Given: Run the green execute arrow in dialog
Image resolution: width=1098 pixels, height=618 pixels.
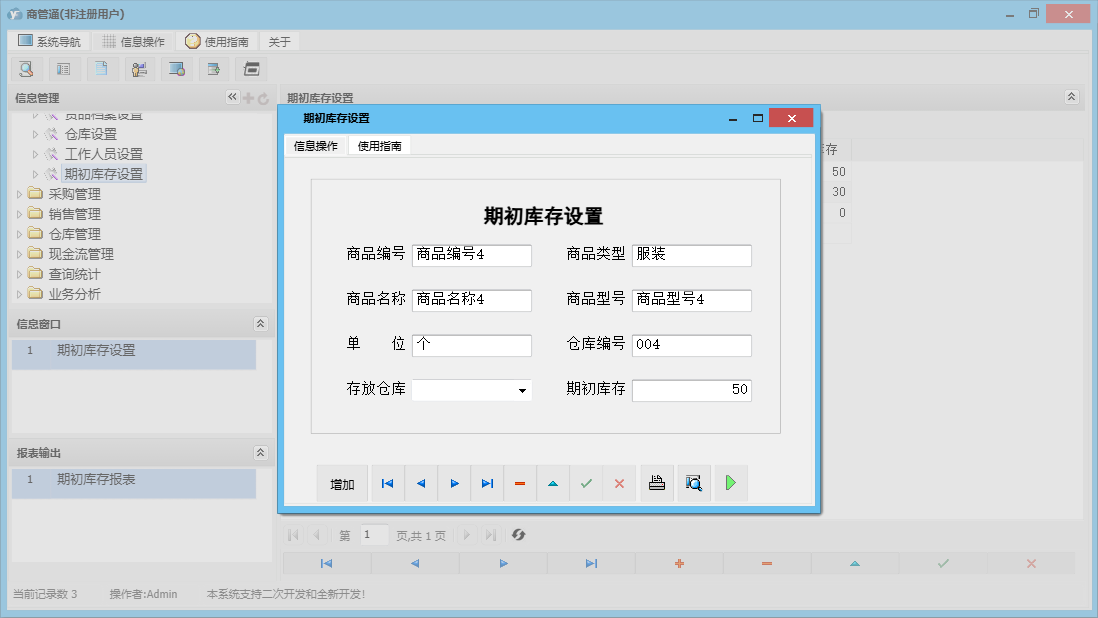Looking at the screenshot, I should [x=730, y=483].
